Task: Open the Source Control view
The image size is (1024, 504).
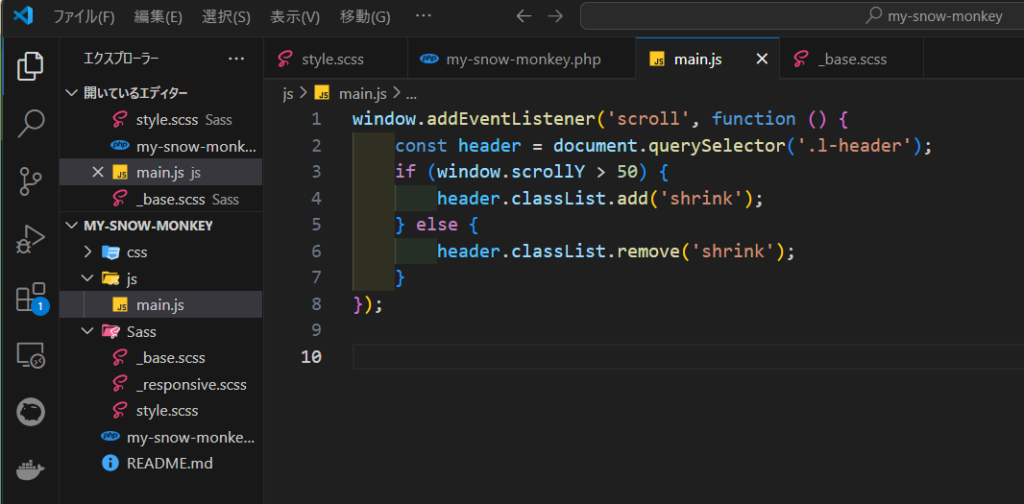Action: click(x=30, y=181)
